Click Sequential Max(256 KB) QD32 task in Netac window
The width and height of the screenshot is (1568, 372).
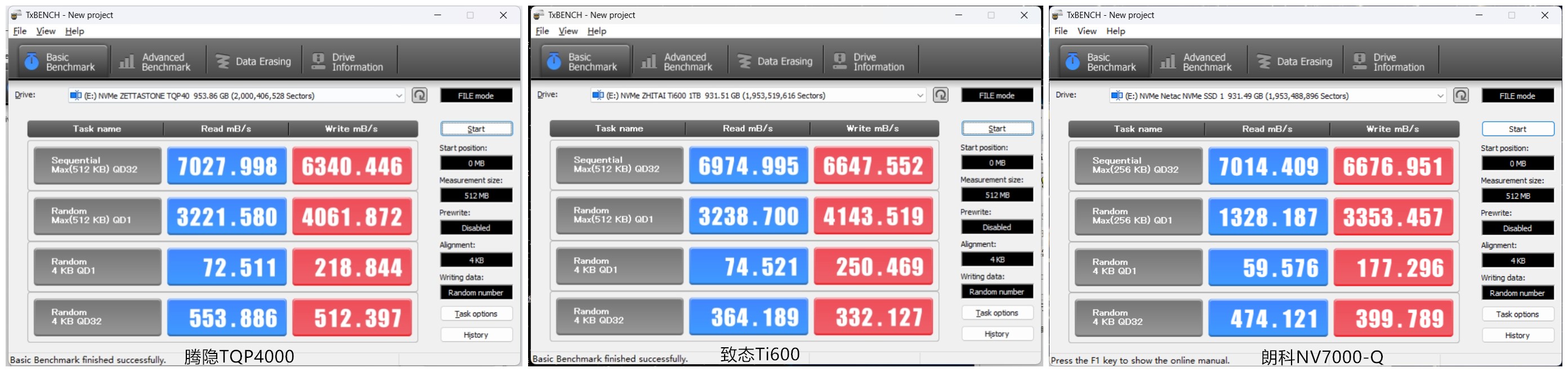(1138, 165)
